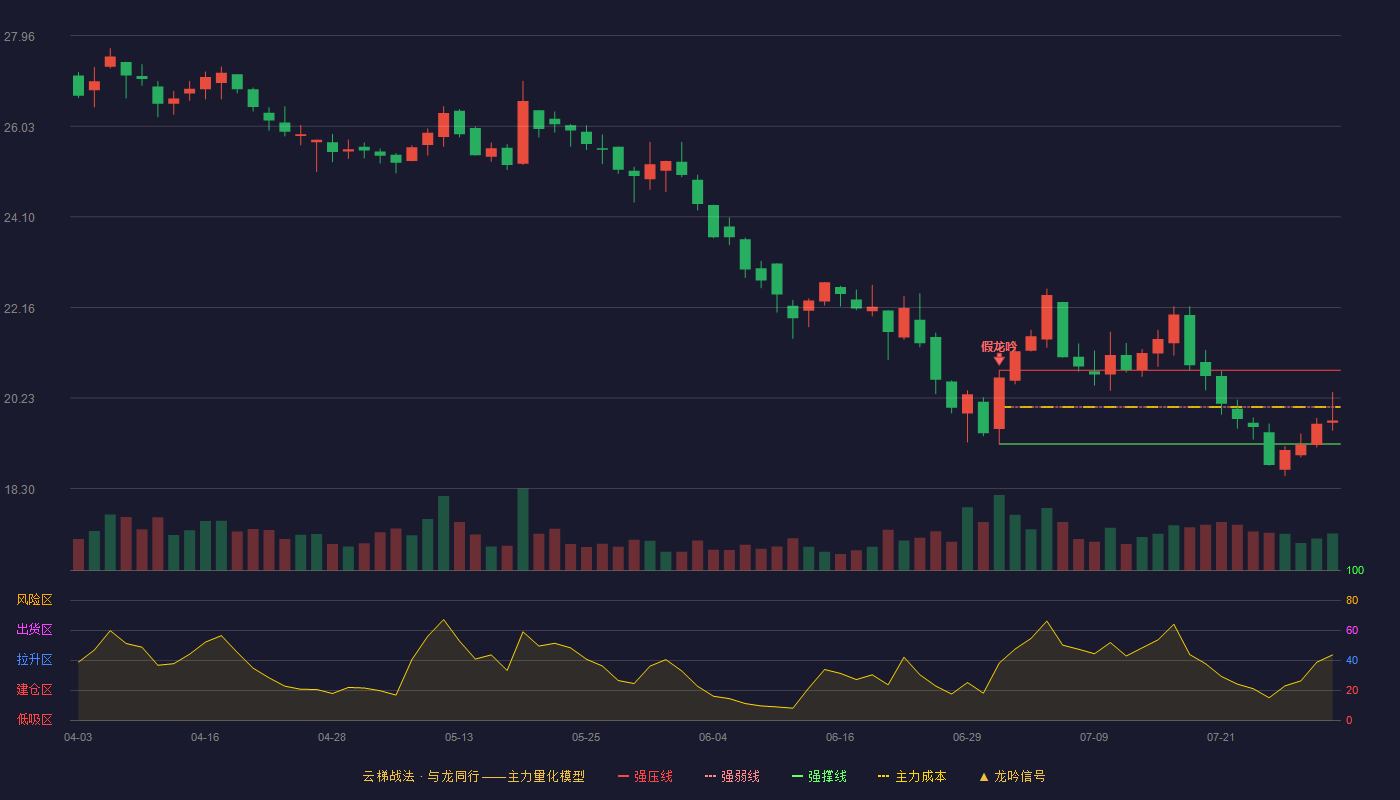The width and height of the screenshot is (1400, 800).
Task: Click the 05-25 date label
Action: [x=586, y=737]
